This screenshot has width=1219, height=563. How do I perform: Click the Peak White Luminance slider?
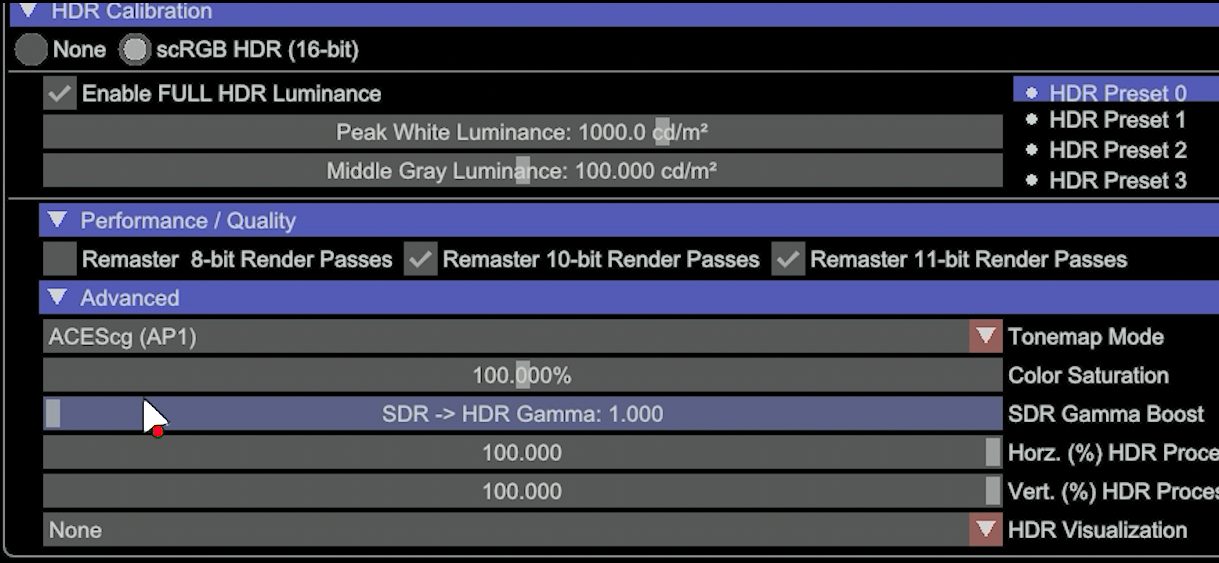522,132
